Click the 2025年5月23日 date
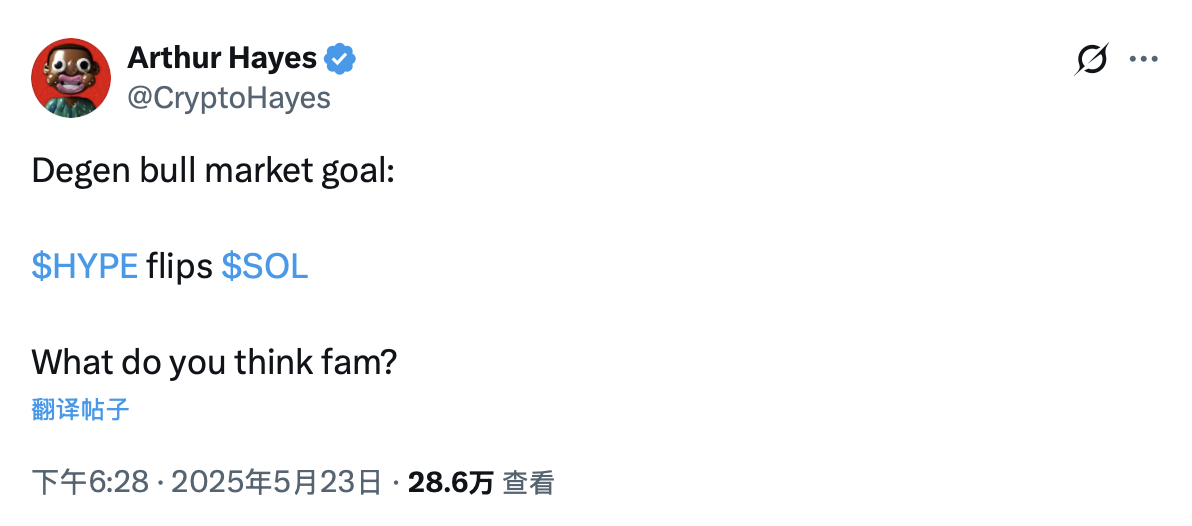Image resolution: width=1192 pixels, height=526 pixels. pyautogui.click(x=277, y=483)
